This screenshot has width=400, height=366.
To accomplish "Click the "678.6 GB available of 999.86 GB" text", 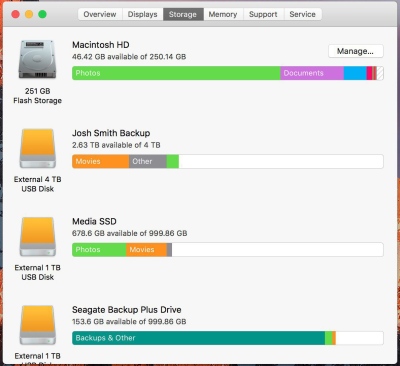I will point(130,233).
